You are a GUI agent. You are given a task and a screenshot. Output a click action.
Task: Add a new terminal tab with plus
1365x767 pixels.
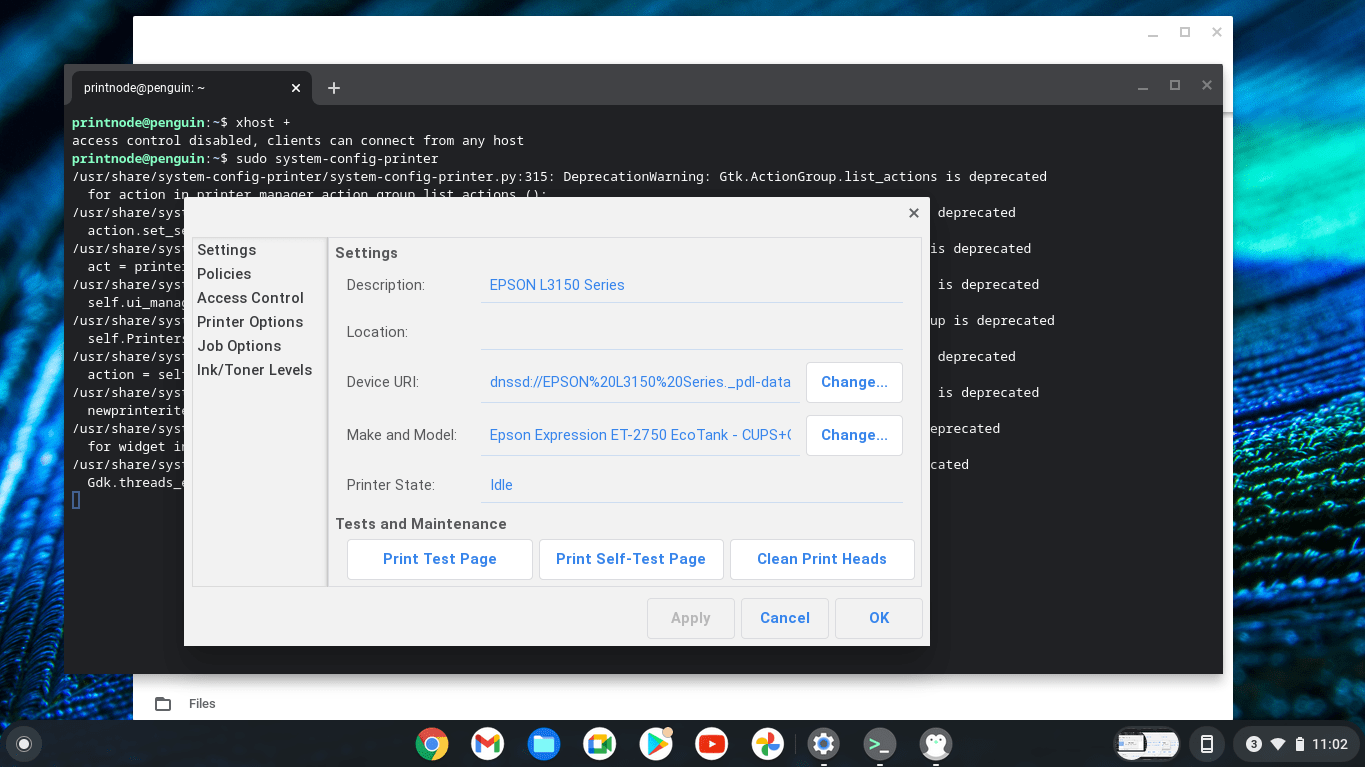coord(334,88)
